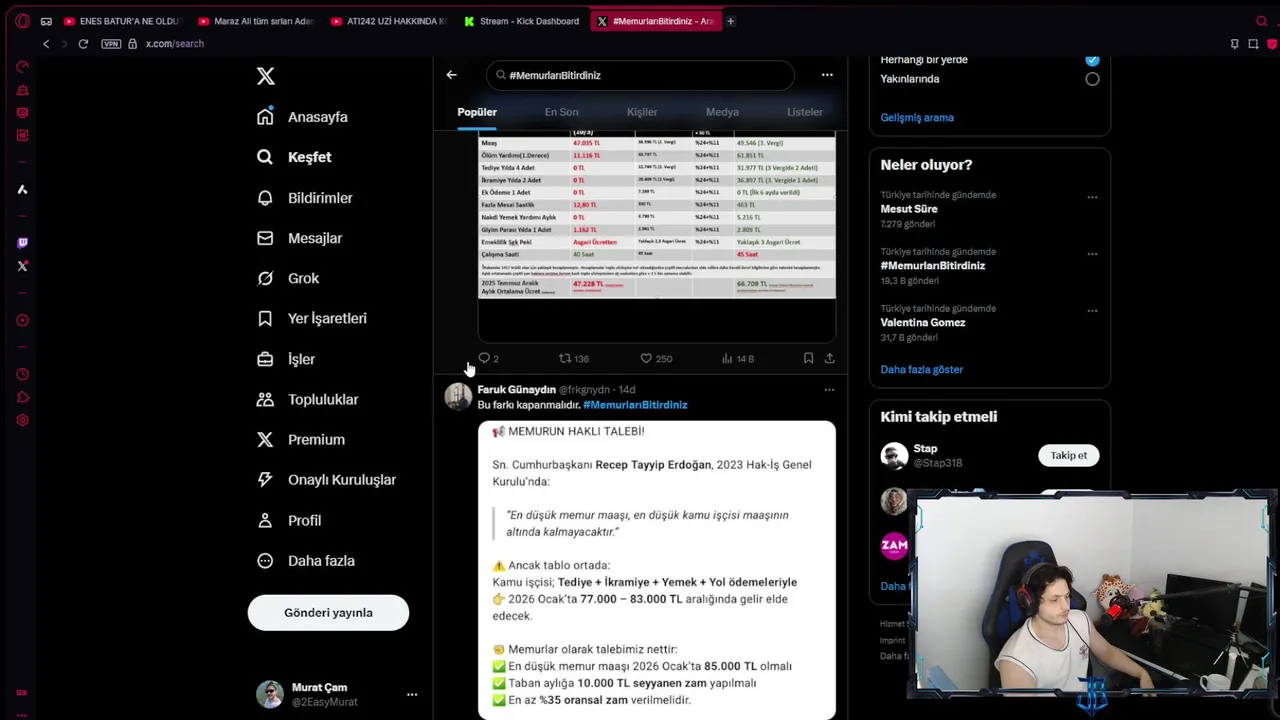Open the Opera GX main menu logo

click(x=22, y=21)
